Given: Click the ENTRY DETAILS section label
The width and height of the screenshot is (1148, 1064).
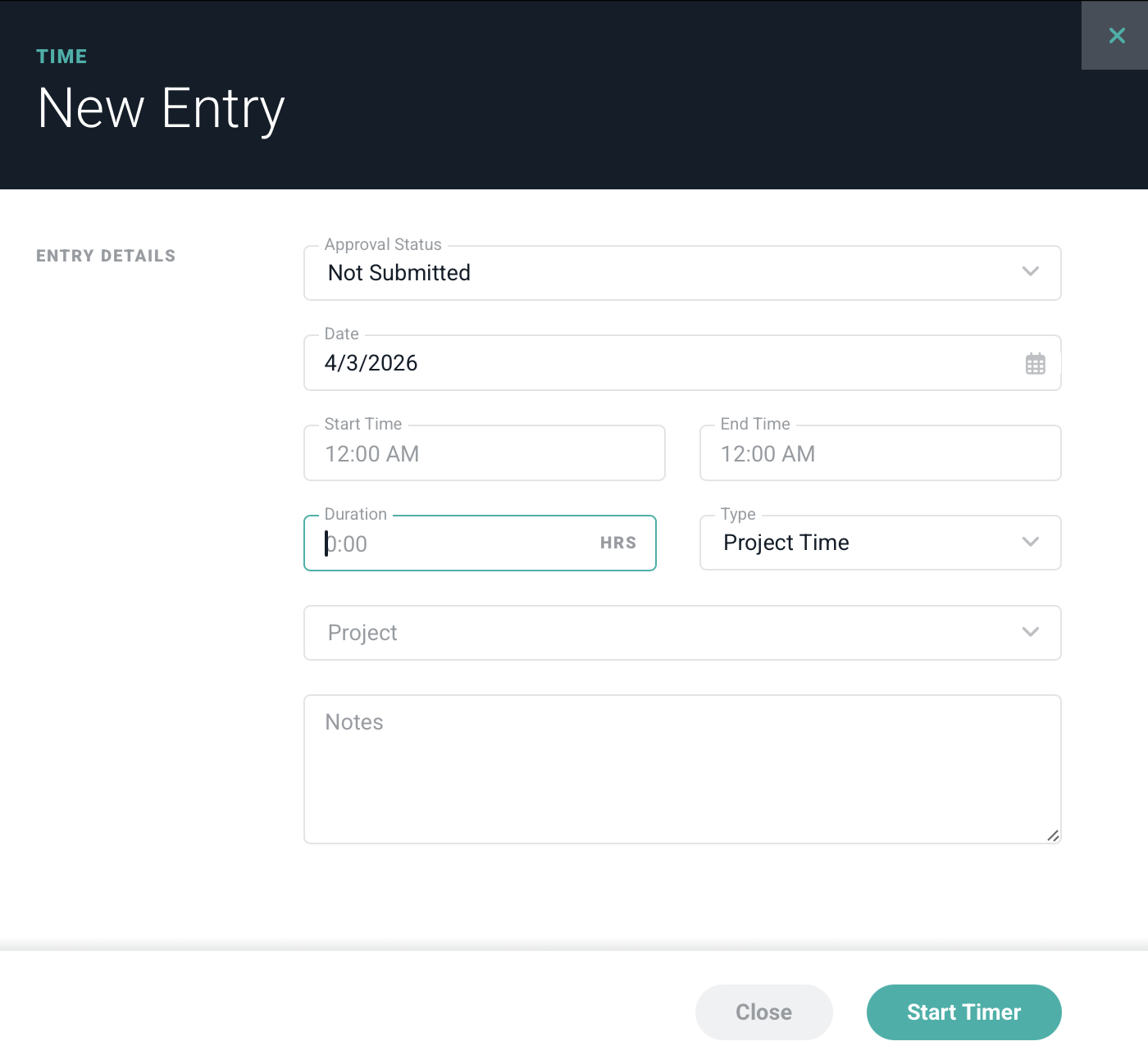Looking at the screenshot, I should [x=106, y=256].
